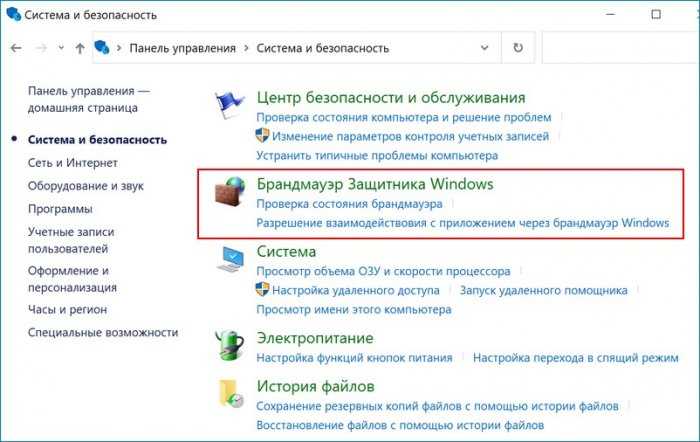Open Специальные возможности category

[x=103, y=333]
